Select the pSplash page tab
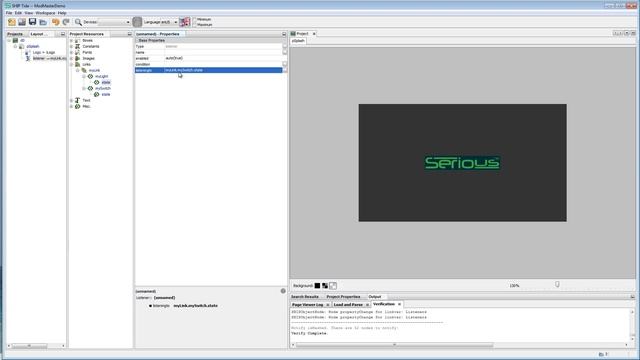 pyautogui.click(x=298, y=41)
